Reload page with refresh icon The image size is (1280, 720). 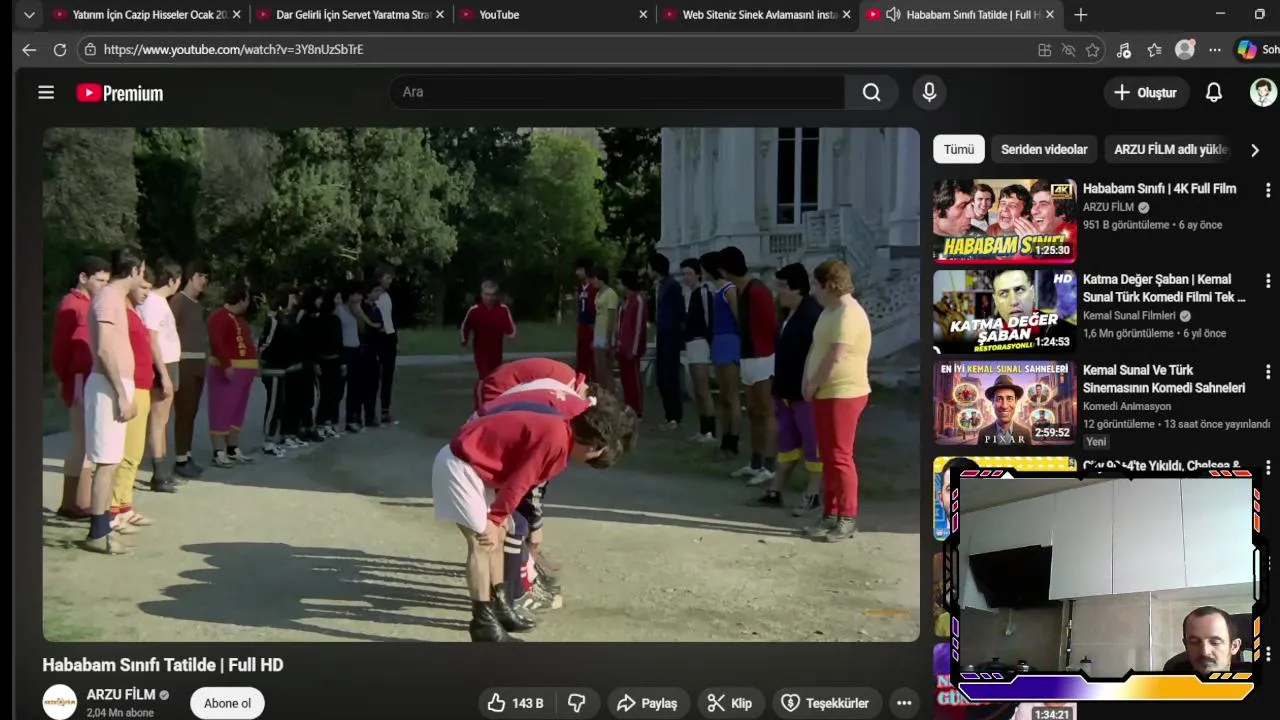(x=60, y=49)
